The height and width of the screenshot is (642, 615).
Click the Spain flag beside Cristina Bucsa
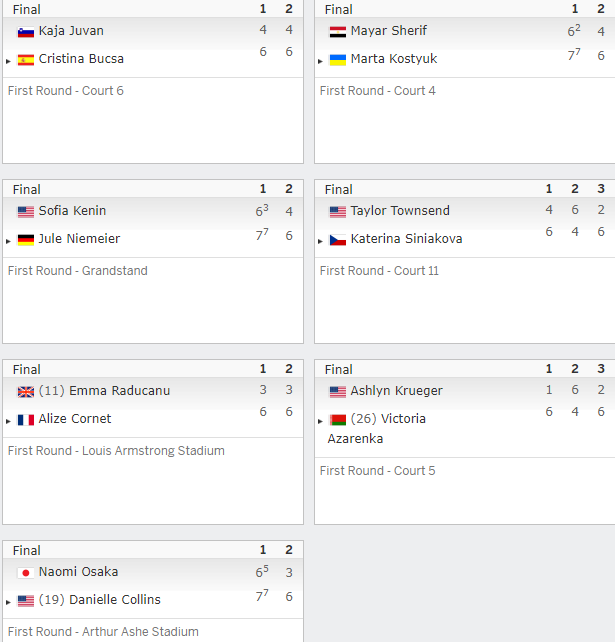26,60
